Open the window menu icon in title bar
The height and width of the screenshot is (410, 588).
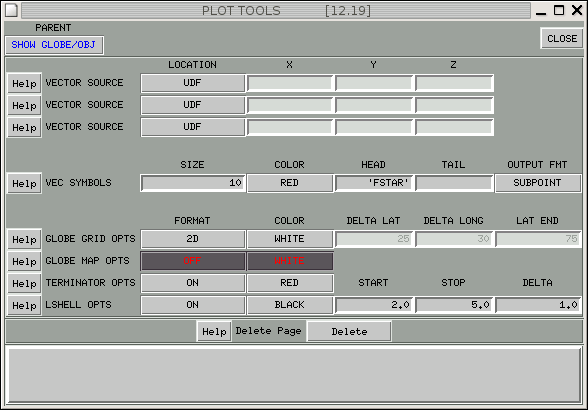pos(11,11)
